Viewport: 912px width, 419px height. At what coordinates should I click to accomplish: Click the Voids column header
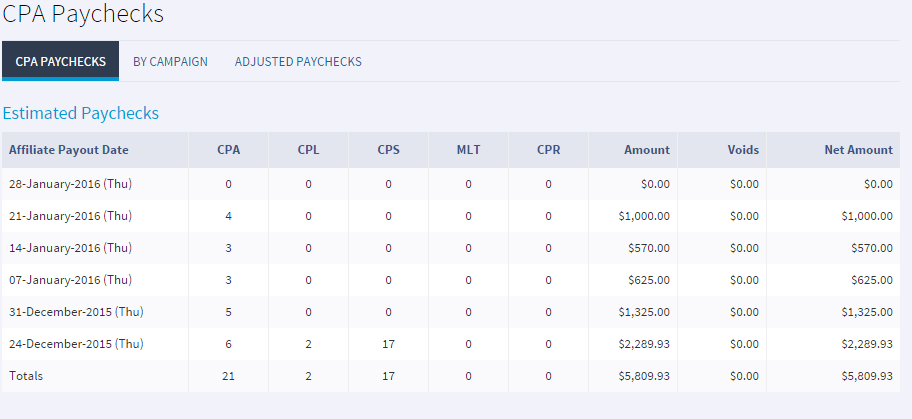(743, 150)
